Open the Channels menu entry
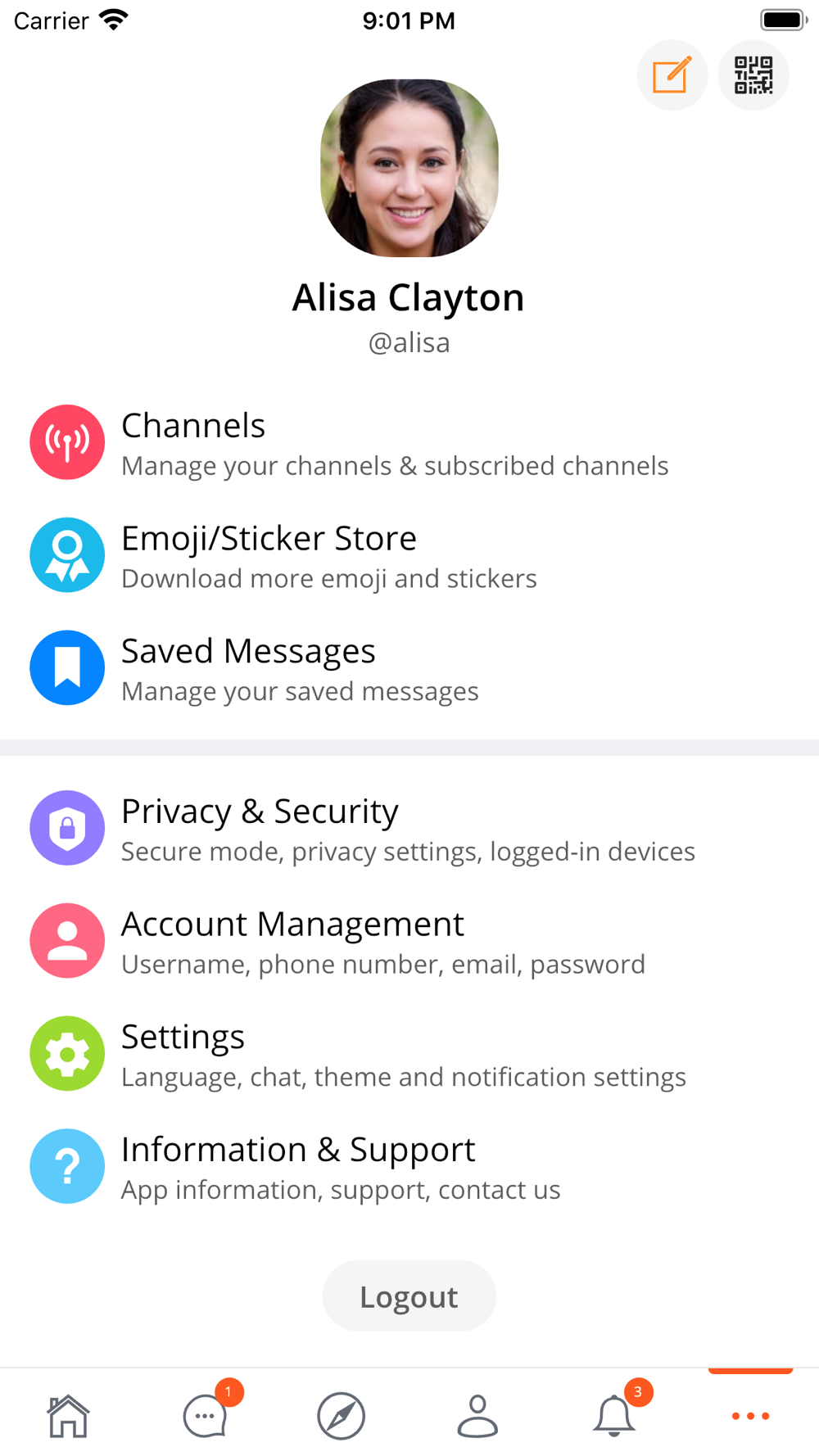The image size is (819, 1456). pyautogui.click(x=409, y=443)
